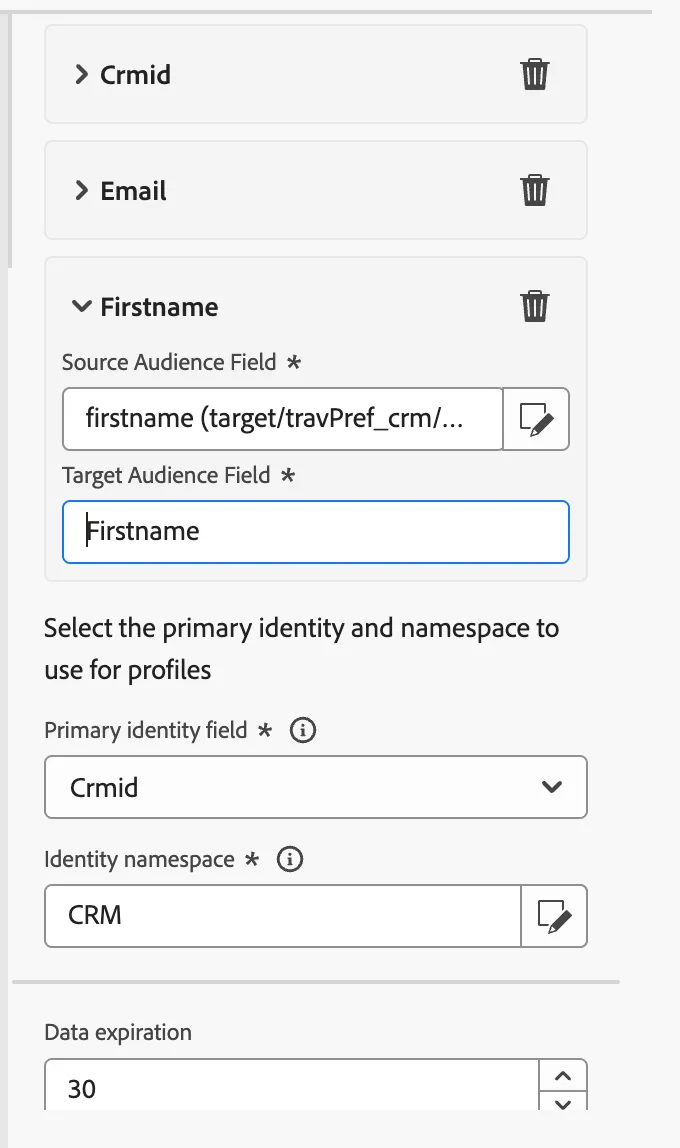Increase the Data expiration value
The height and width of the screenshot is (1148, 680).
tap(563, 1076)
